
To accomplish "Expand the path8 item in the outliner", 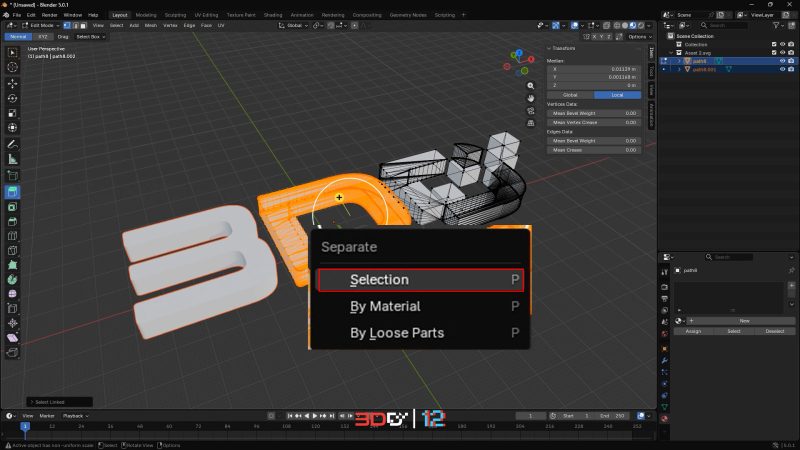I will click(679, 61).
